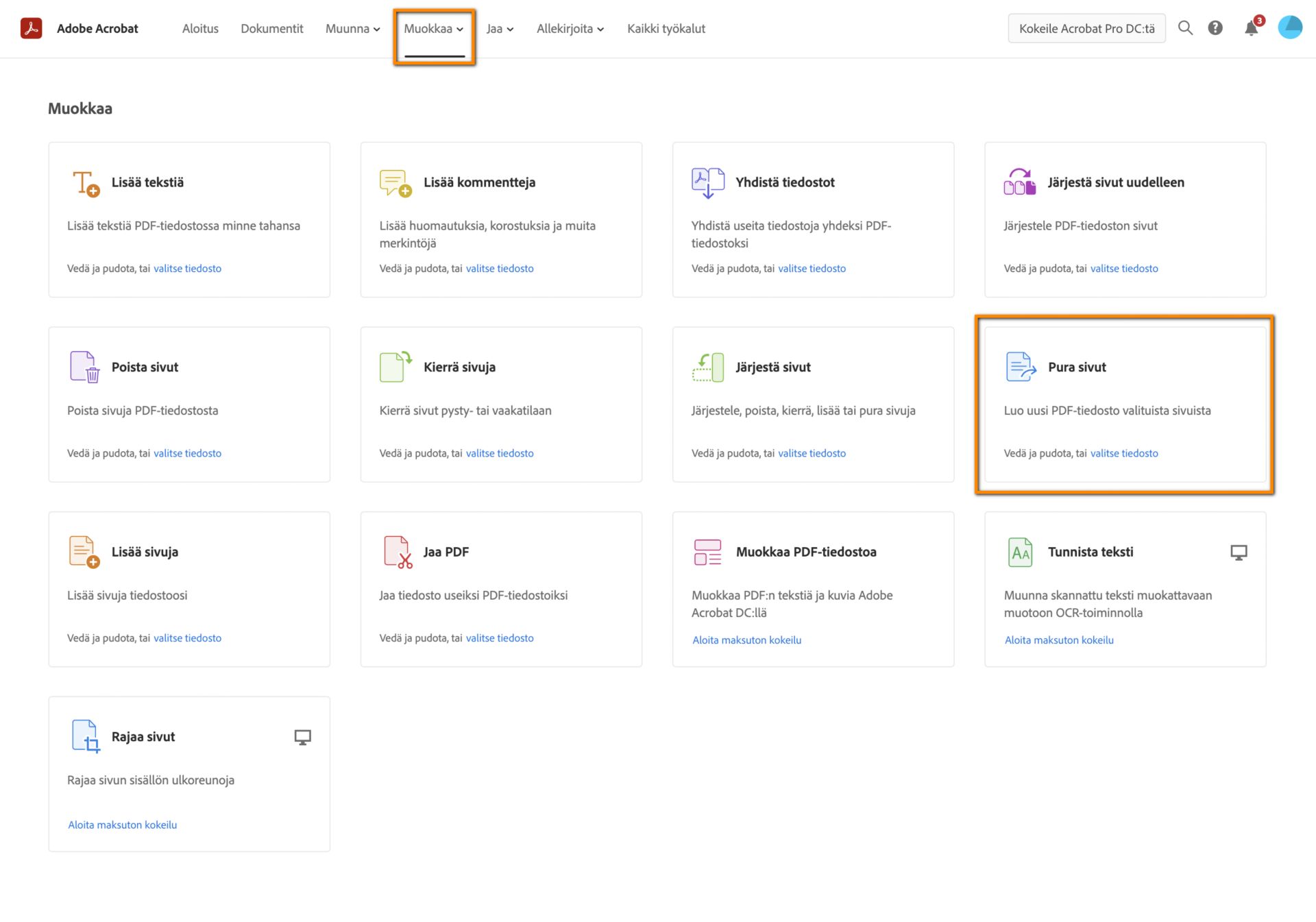Screen dimensions: 1316x922
Task: Click description 'Jaa tiedosto useiksi PDF-tiedostoiksi'
Action: click(474, 595)
